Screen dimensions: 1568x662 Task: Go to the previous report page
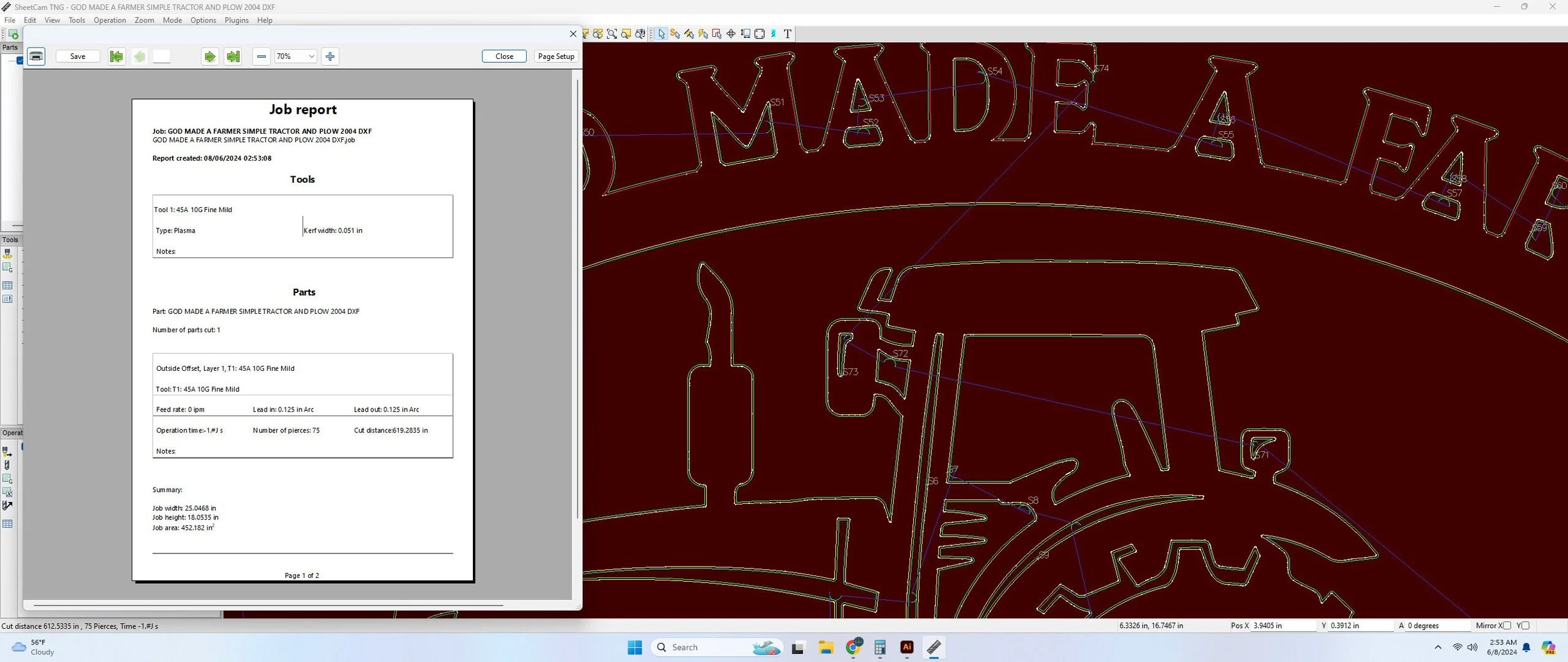click(139, 56)
